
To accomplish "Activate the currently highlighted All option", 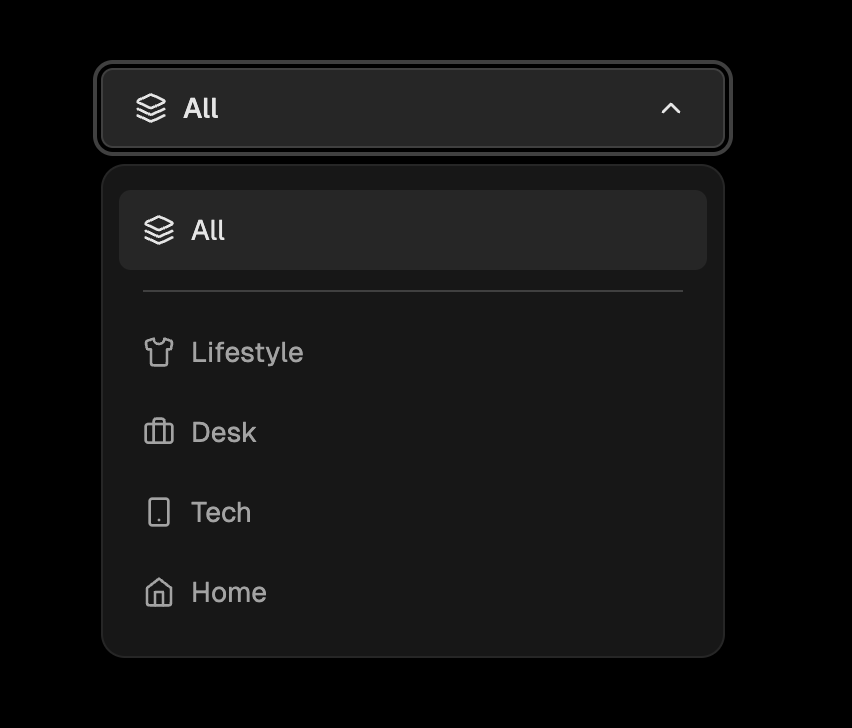I will click(x=412, y=230).
